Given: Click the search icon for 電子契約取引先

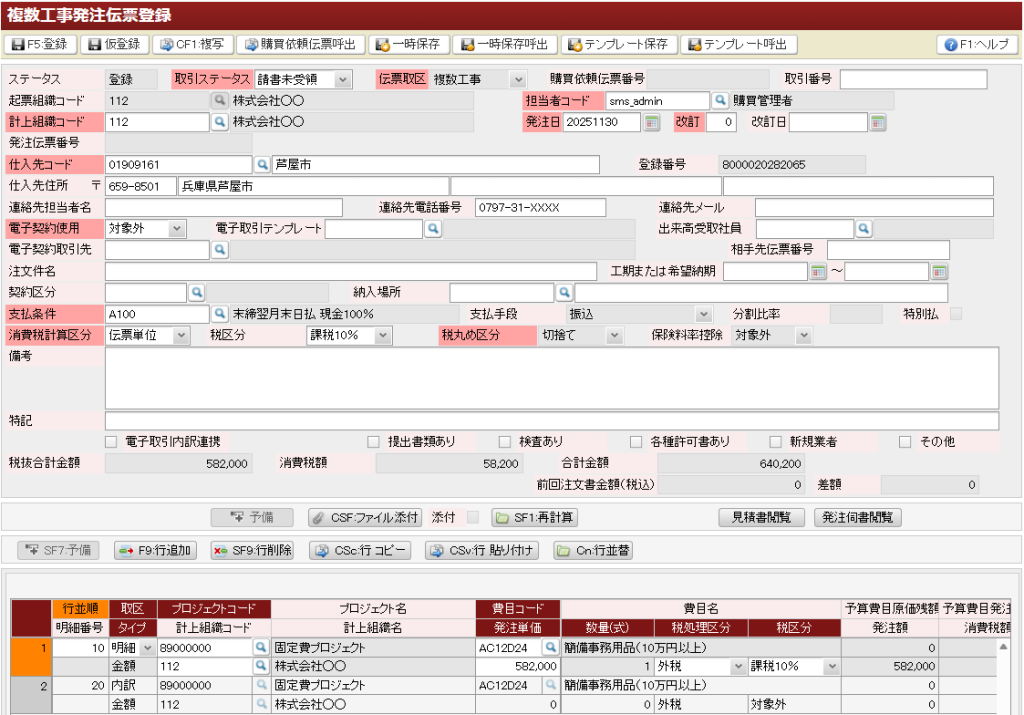Looking at the screenshot, I should tap(220, 249).
